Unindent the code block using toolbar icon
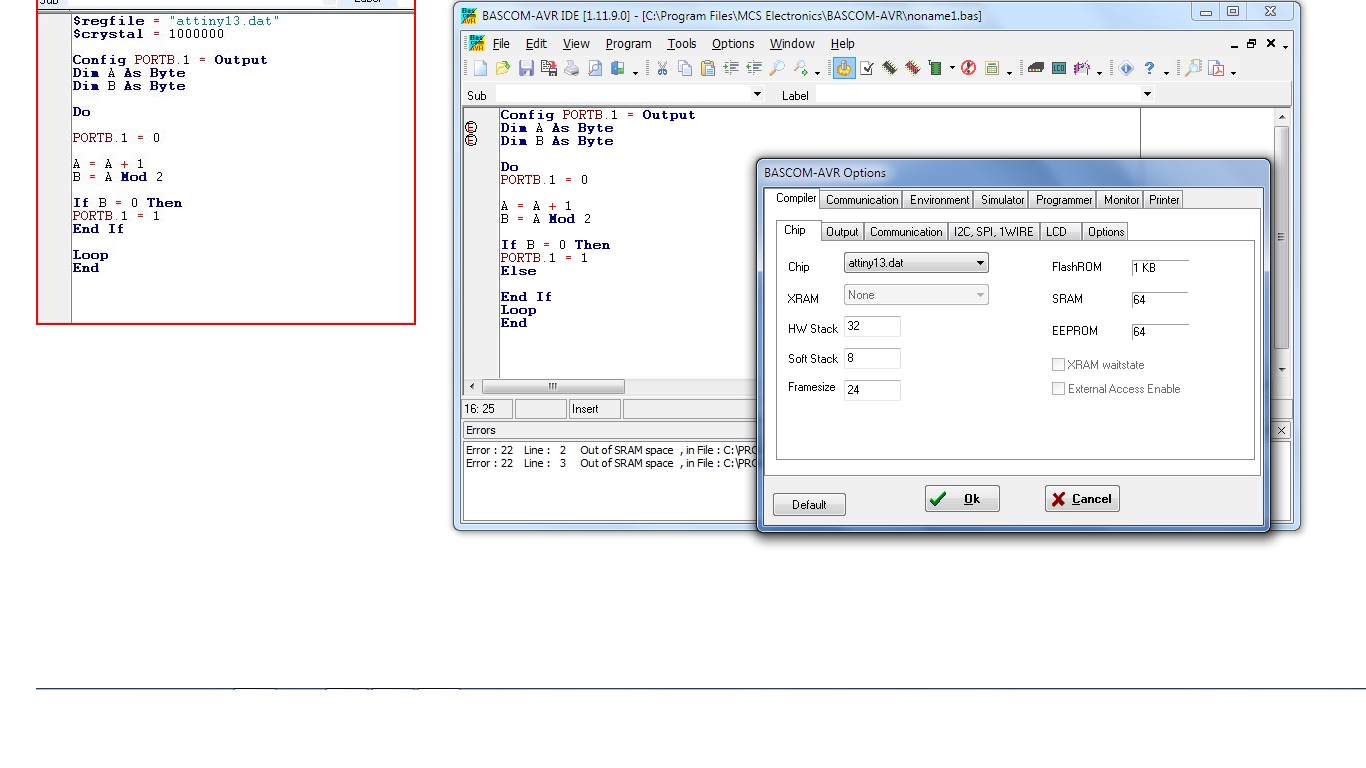 [x=754, y=68]
